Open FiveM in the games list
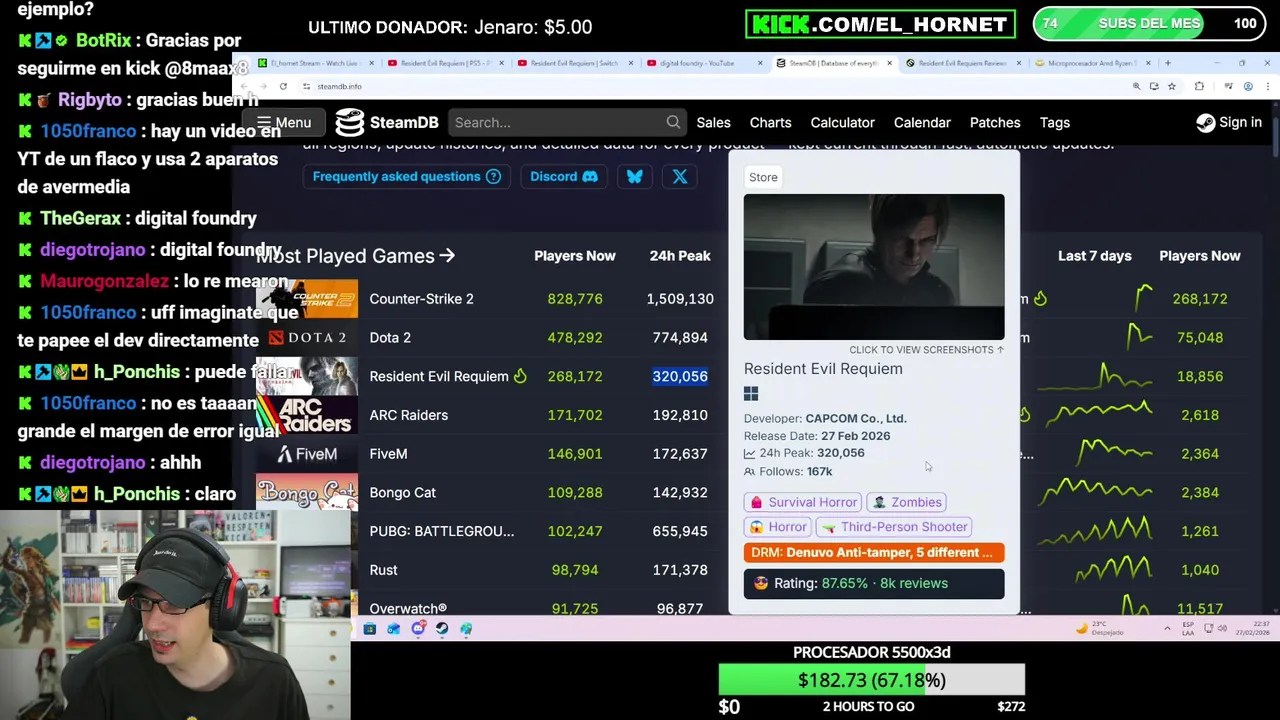 click(x=388, y=454)
